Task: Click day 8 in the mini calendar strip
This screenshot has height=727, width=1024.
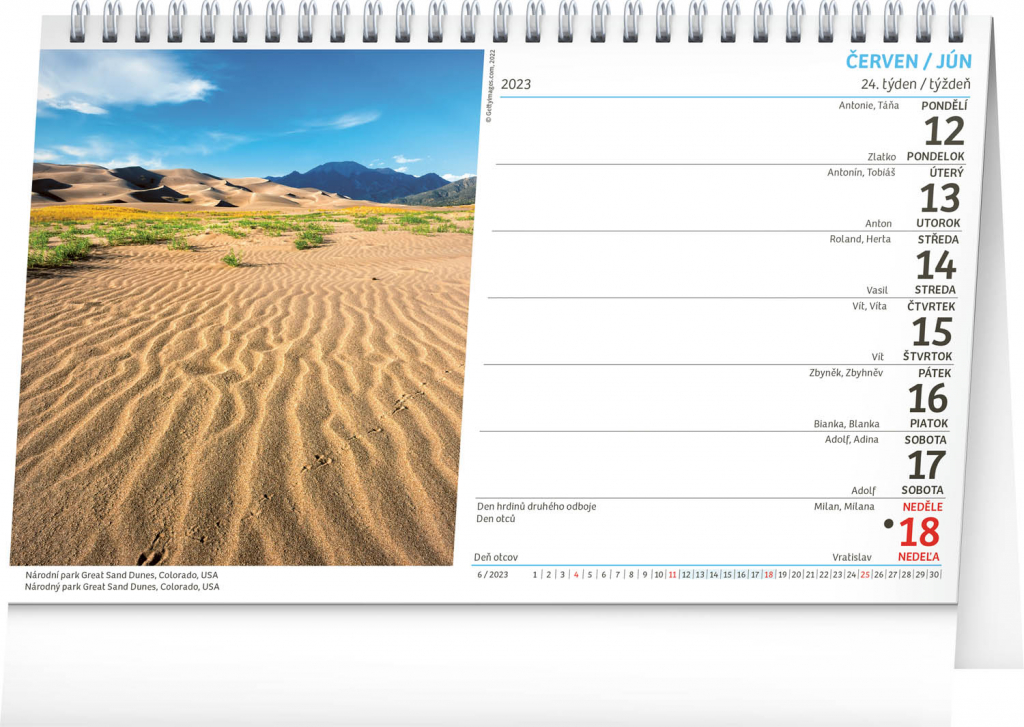Action: (631, 575)
